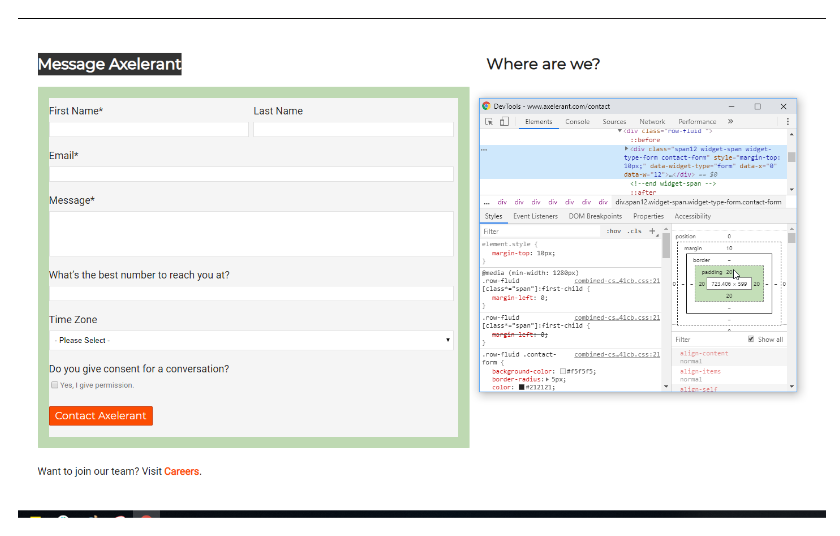Open the Sources tab
This screenshot has height=536, width=840.
(614, 122)
